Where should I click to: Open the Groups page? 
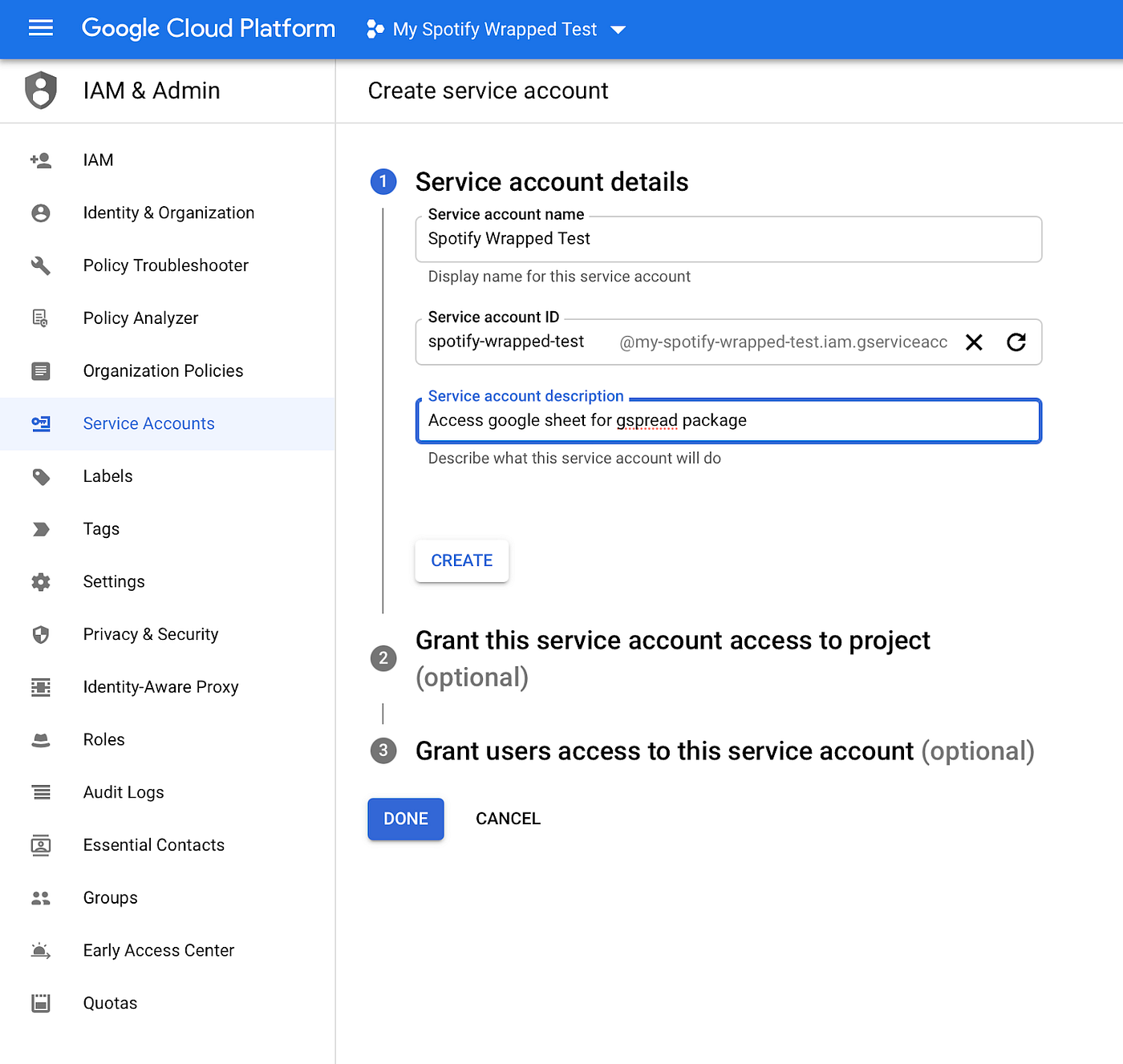point(167,898)
